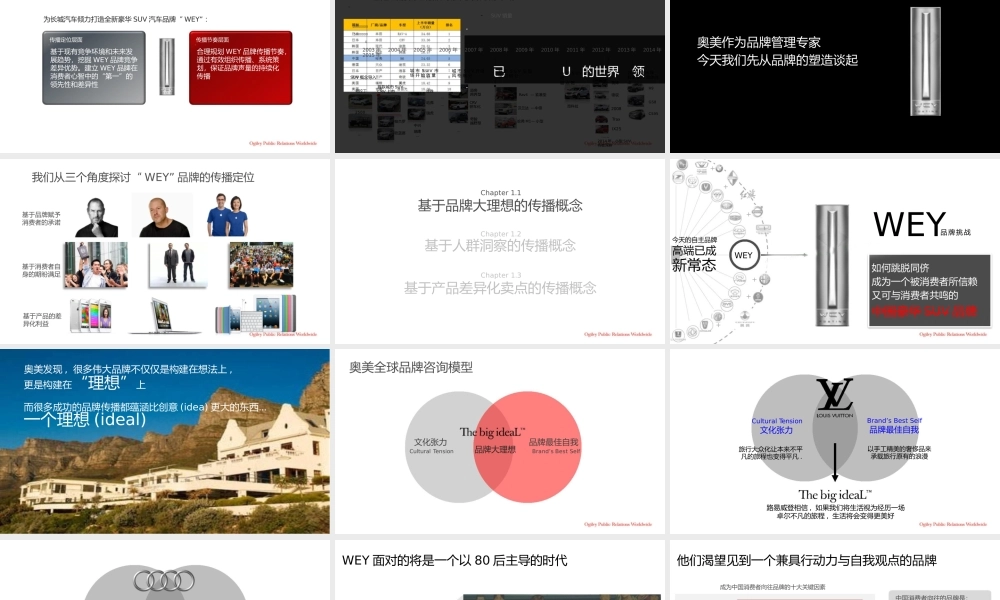1000x600 pixels.
Task: Click the Ogilvy Public Relations Worldwide credit text
Action: point(283,143)
